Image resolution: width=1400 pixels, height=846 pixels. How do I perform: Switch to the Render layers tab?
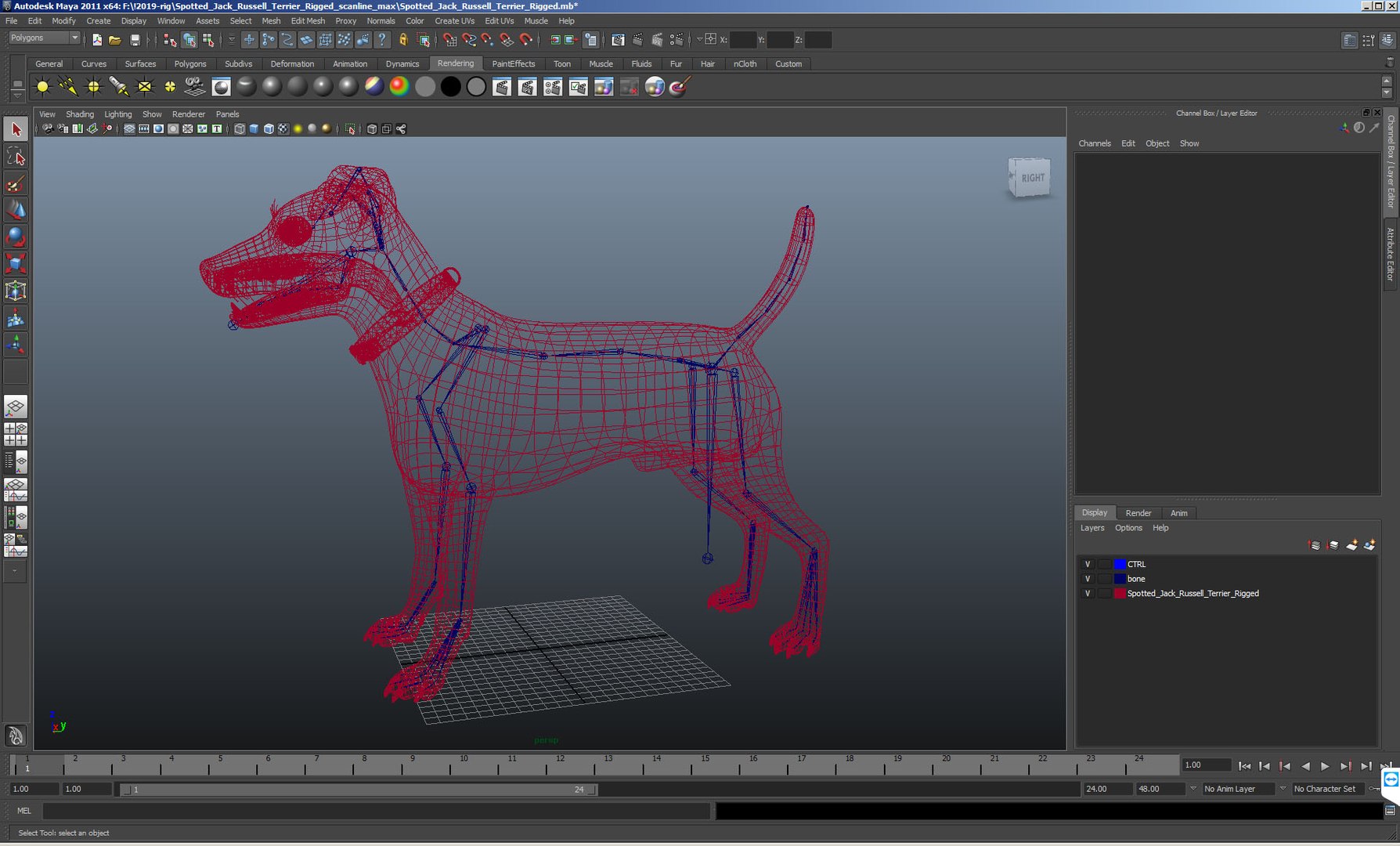tap(1138, 513)
